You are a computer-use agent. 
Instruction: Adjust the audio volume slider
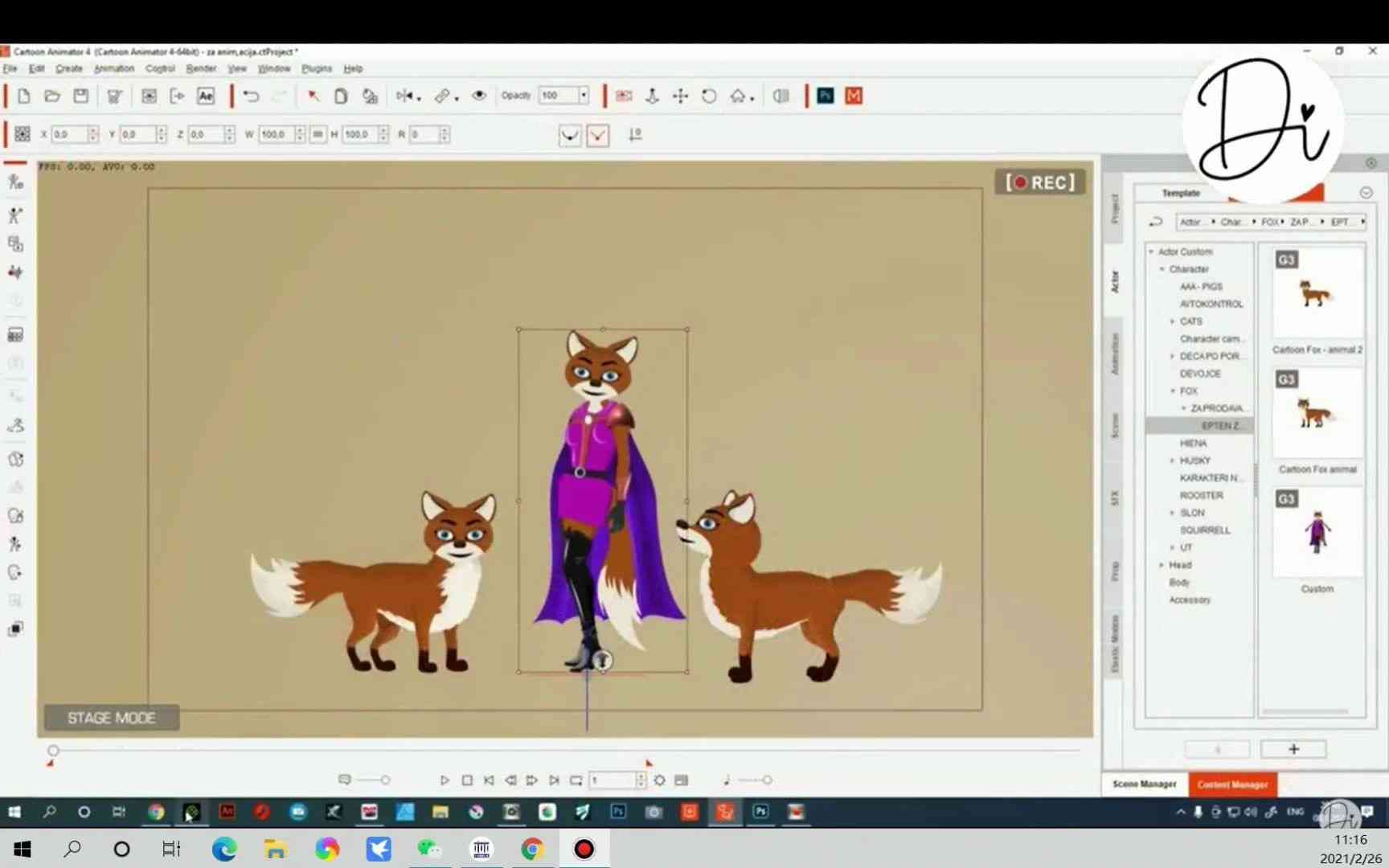(756, 780)
